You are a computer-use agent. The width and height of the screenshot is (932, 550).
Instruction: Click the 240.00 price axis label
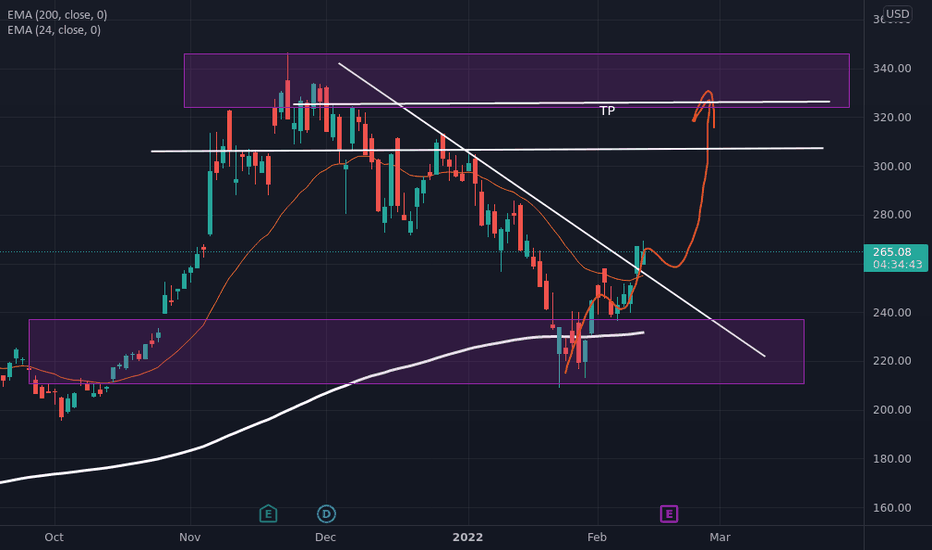(x=892, y=312)
